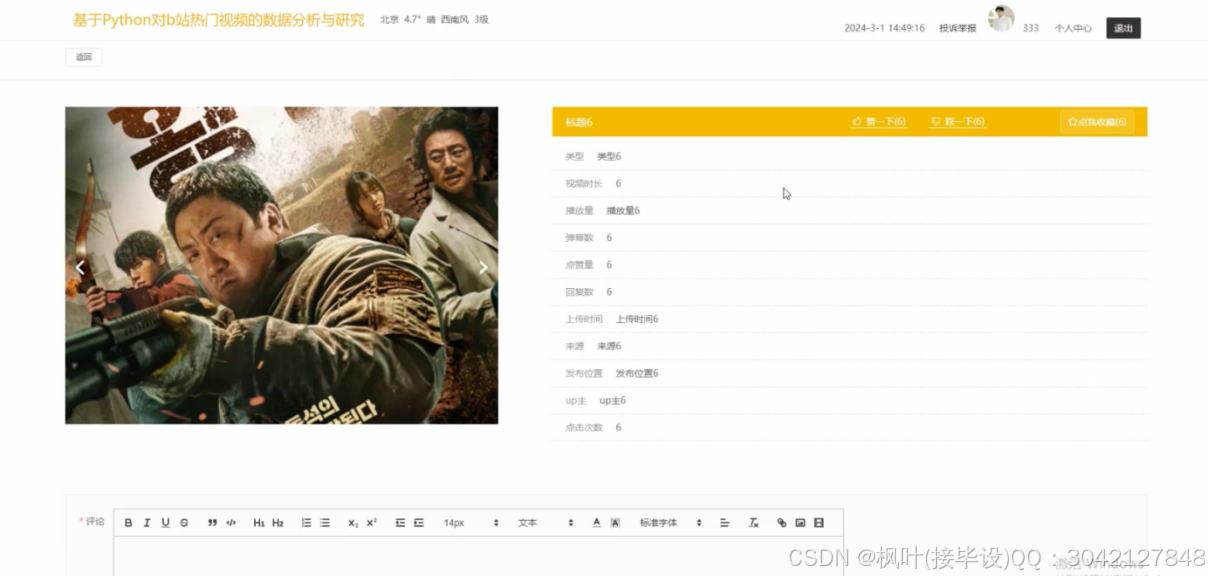This screenshot has width=1209, height=577.
Task: Insert an image in the comment
Action: [x=800, y=523]
